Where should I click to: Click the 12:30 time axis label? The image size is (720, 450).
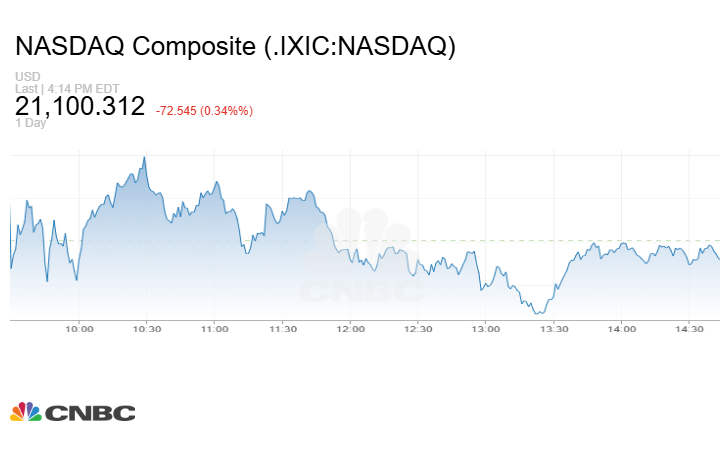[x=418, y=329]
